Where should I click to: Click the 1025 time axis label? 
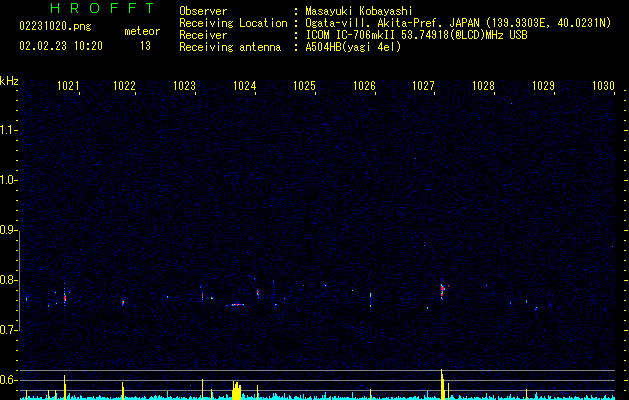[x=304, y=86]
